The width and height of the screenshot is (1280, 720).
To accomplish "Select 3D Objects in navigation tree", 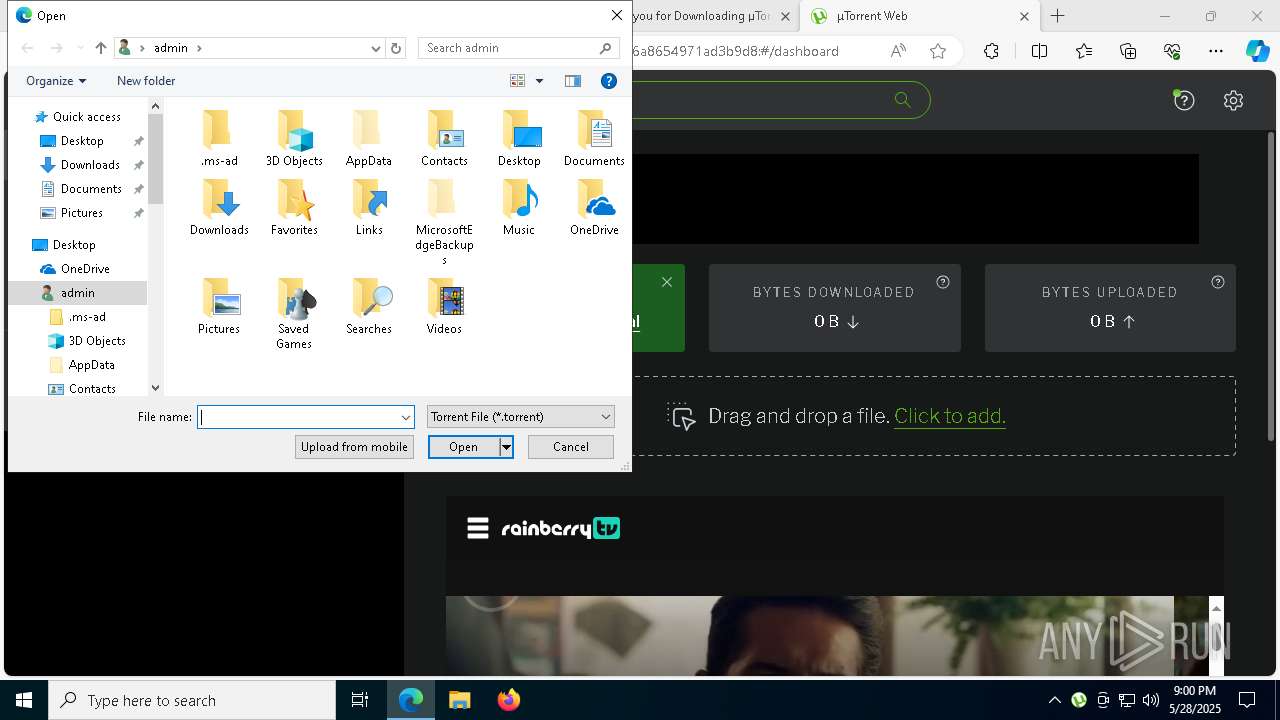I will click(x=97, y=341).
